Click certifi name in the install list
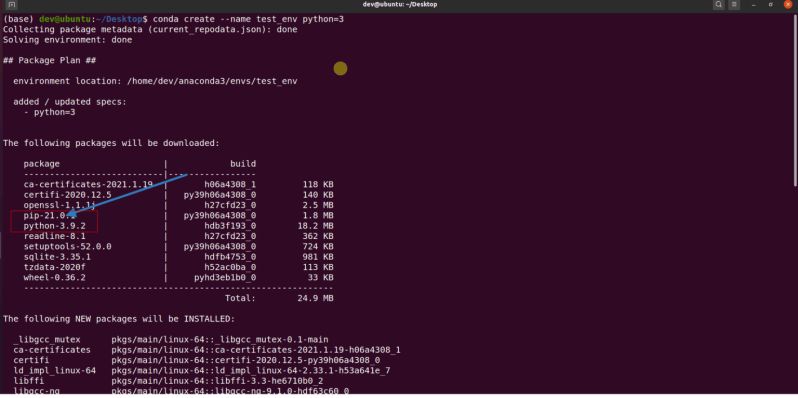The image size is (798, 398). point(31,360)
